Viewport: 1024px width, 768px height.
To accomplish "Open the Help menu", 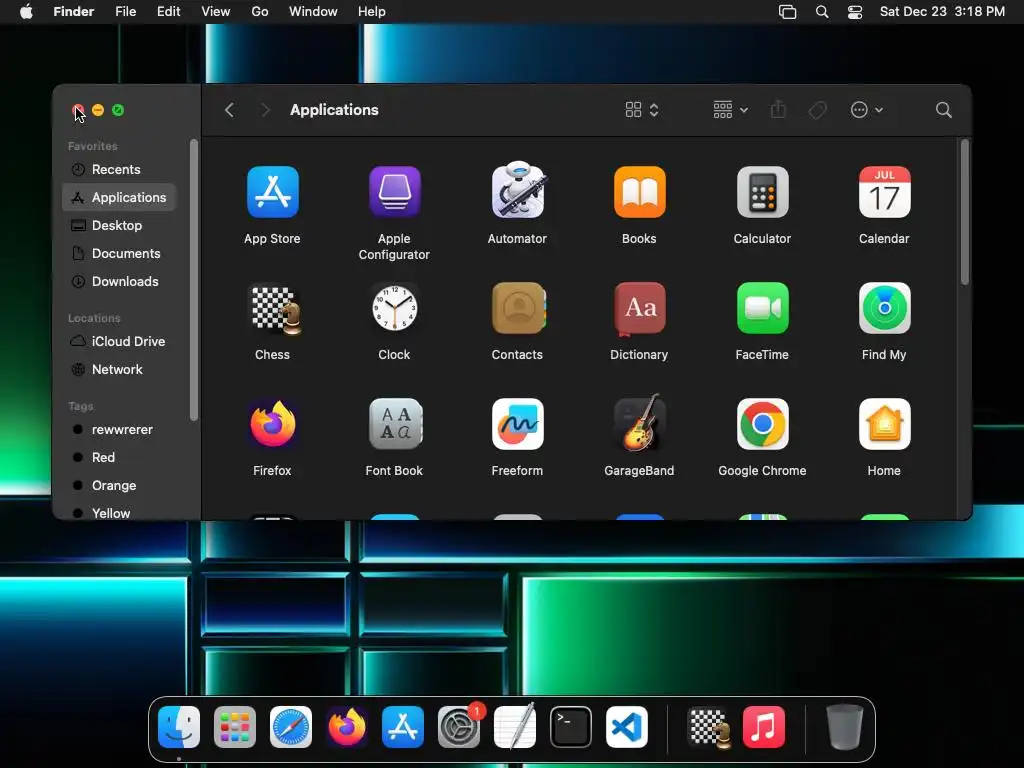I will coord(372,12).
